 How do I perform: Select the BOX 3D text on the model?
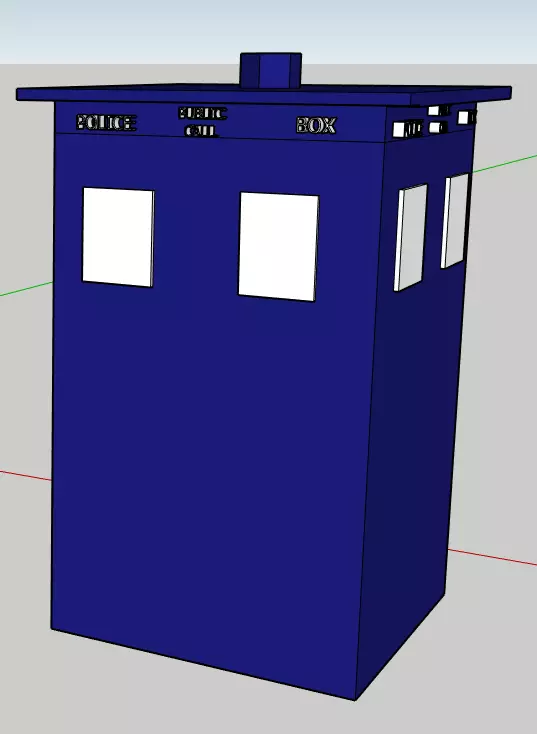coord(316,125)
